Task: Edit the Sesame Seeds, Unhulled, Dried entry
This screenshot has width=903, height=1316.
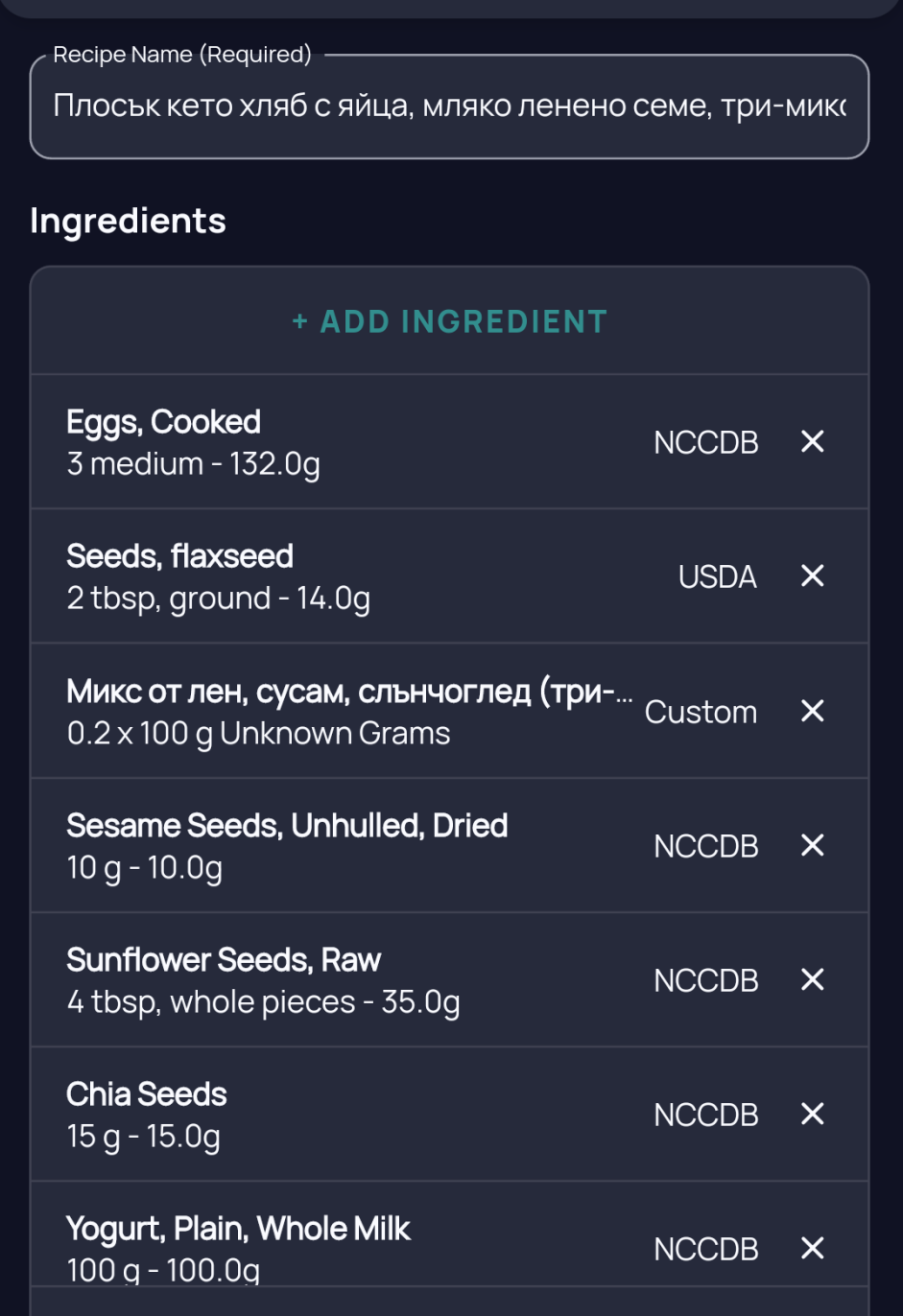Action: (288, 846)
